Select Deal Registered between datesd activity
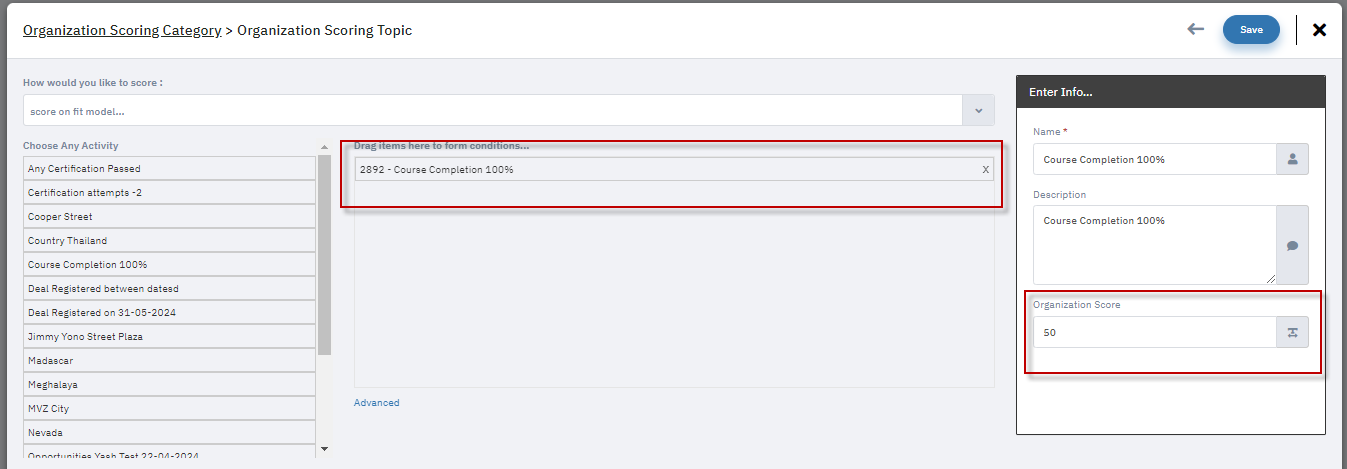This screenshot has width=1347, height=469. (169, 288)
